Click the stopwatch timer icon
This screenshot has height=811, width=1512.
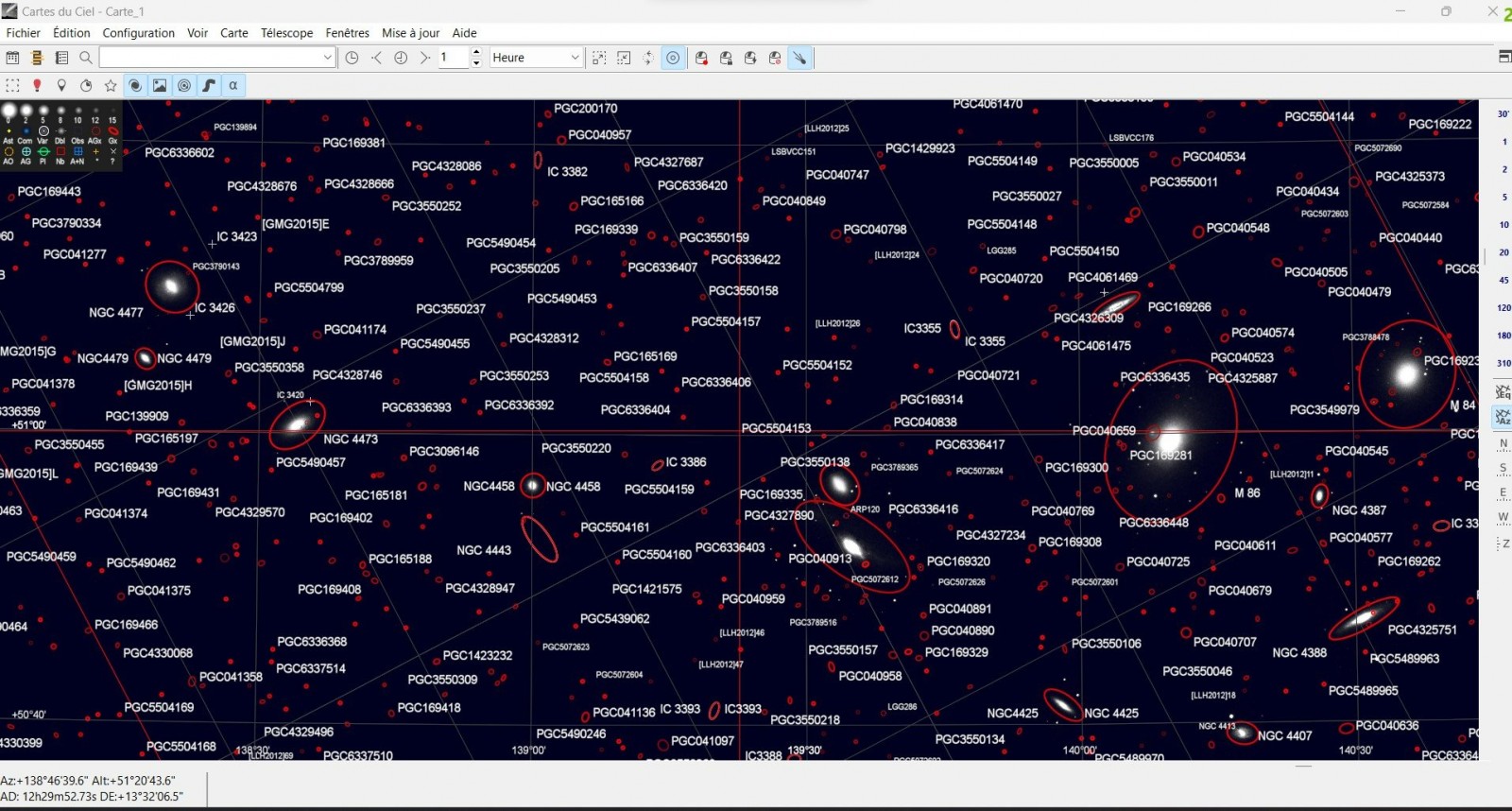pos(86,85)
